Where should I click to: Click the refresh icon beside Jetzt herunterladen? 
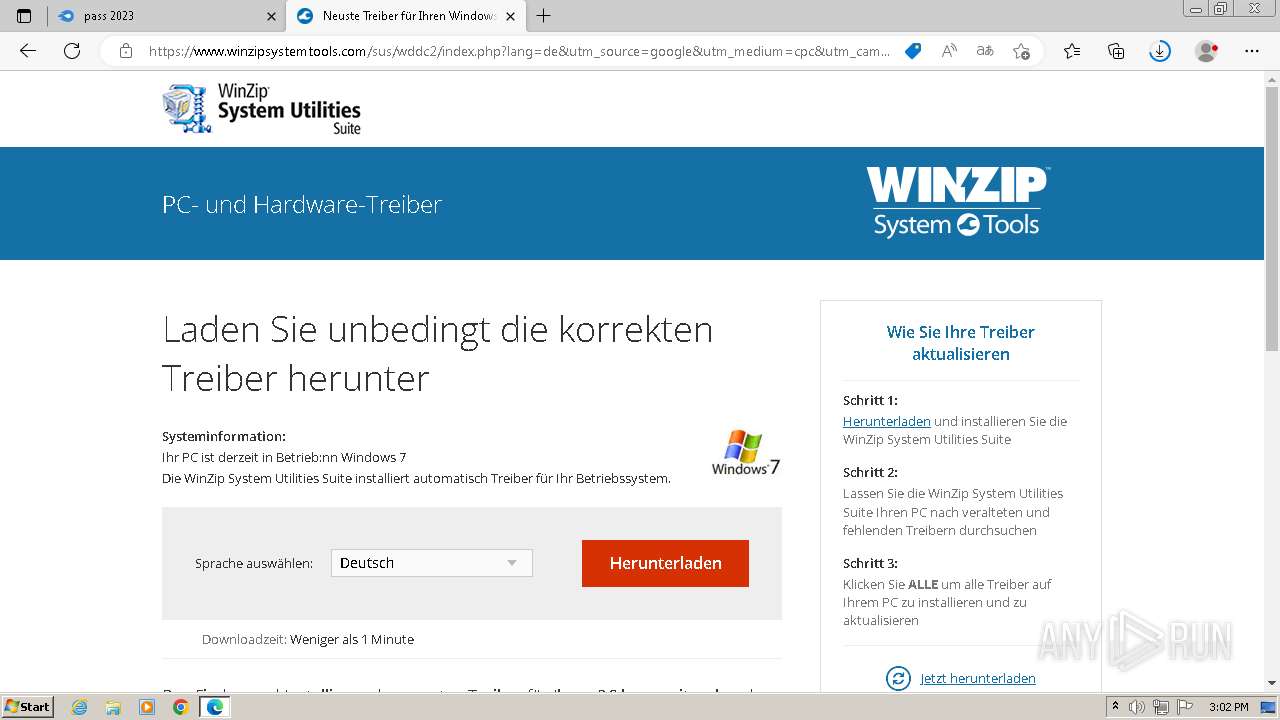click(898, 678)
